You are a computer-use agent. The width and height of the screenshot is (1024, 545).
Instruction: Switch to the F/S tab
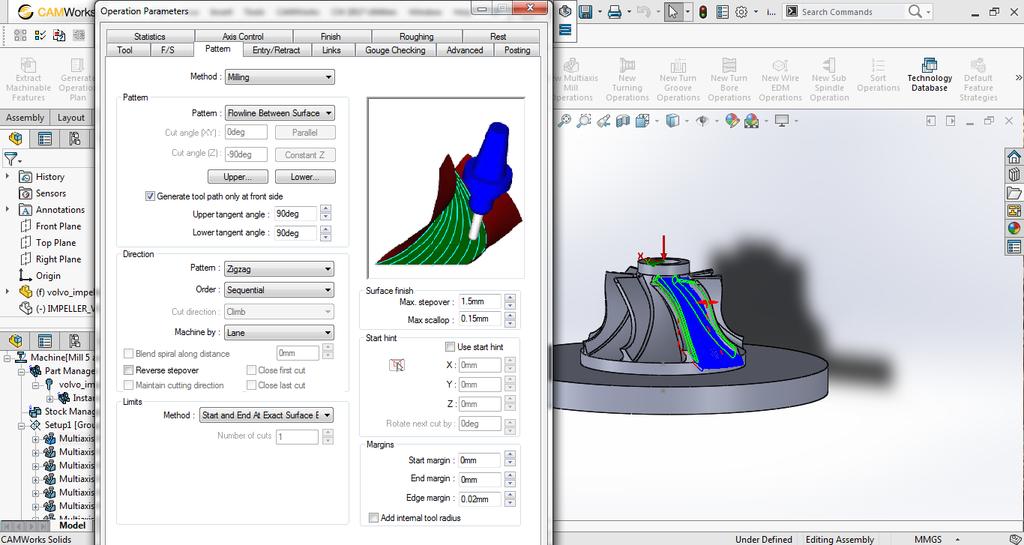168,50
